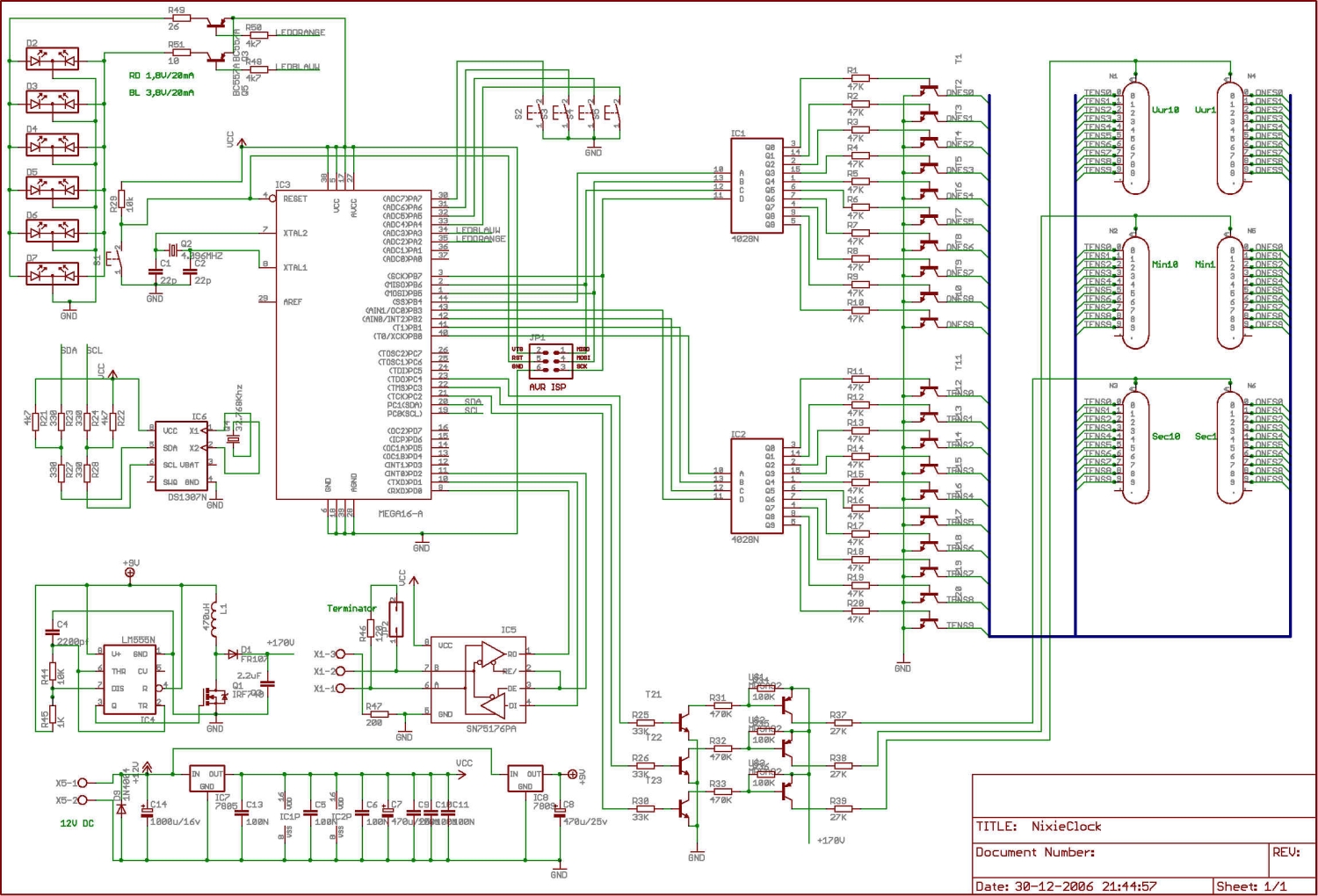Click the D7 dual LED symbol
The height and width of the screenshot is (896, 1318).
[53, 274]
